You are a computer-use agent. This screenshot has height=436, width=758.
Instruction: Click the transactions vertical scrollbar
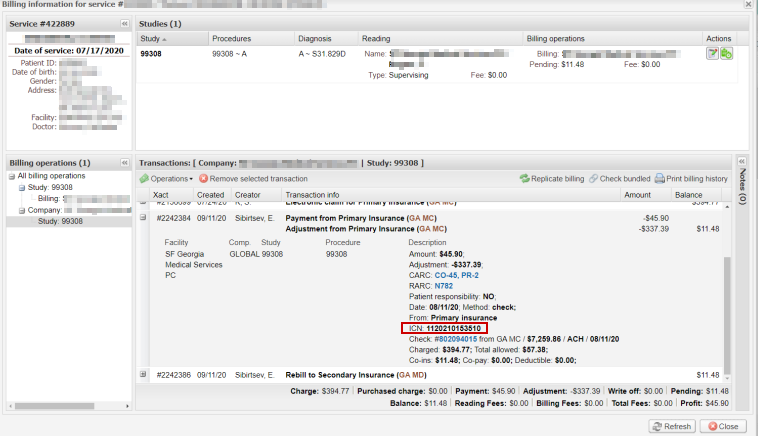(727, 314)
